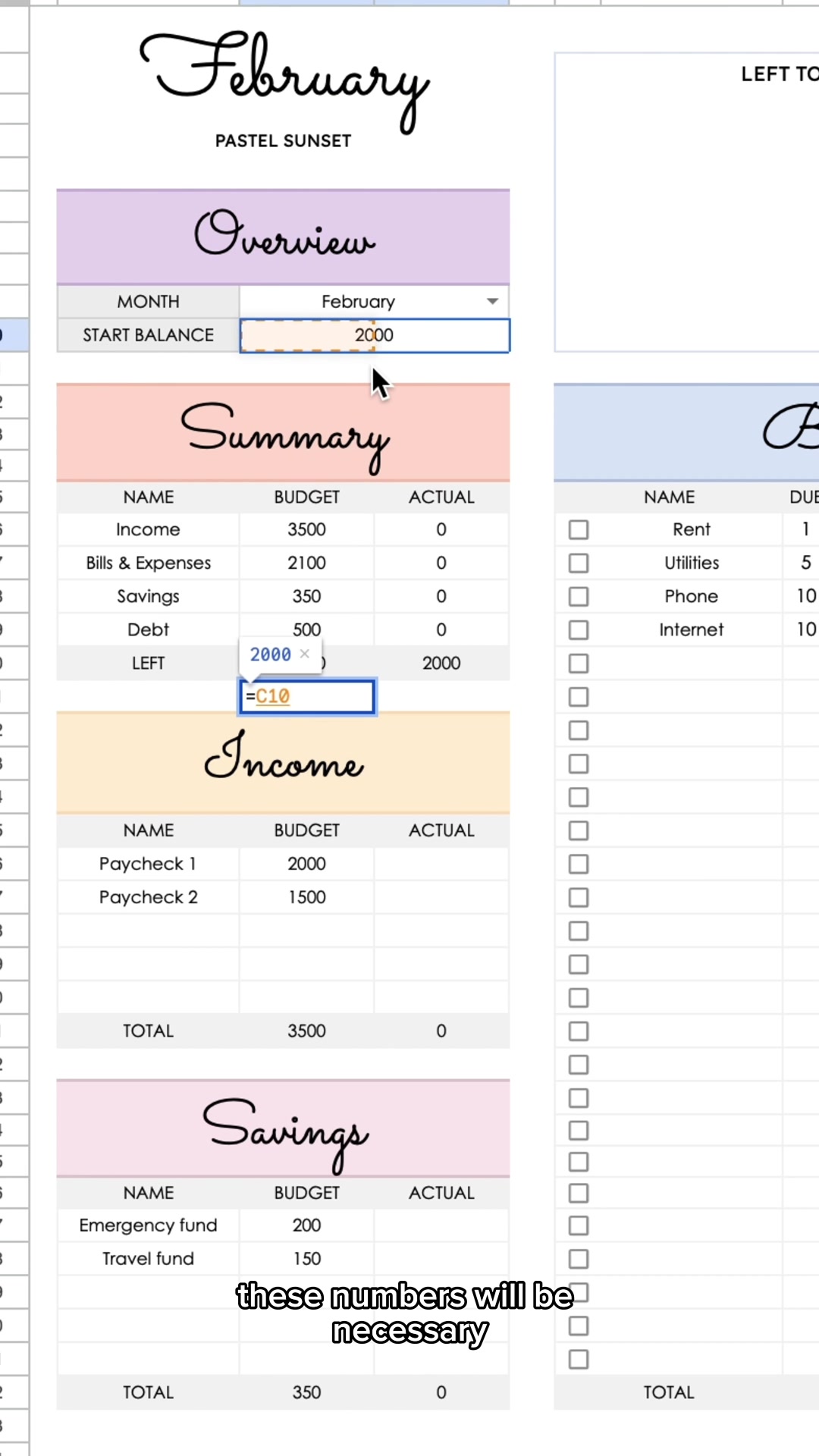Click the bills table TOTAL label
The width and height of the screenshot is (819, 1456).
pos(669,1392)
